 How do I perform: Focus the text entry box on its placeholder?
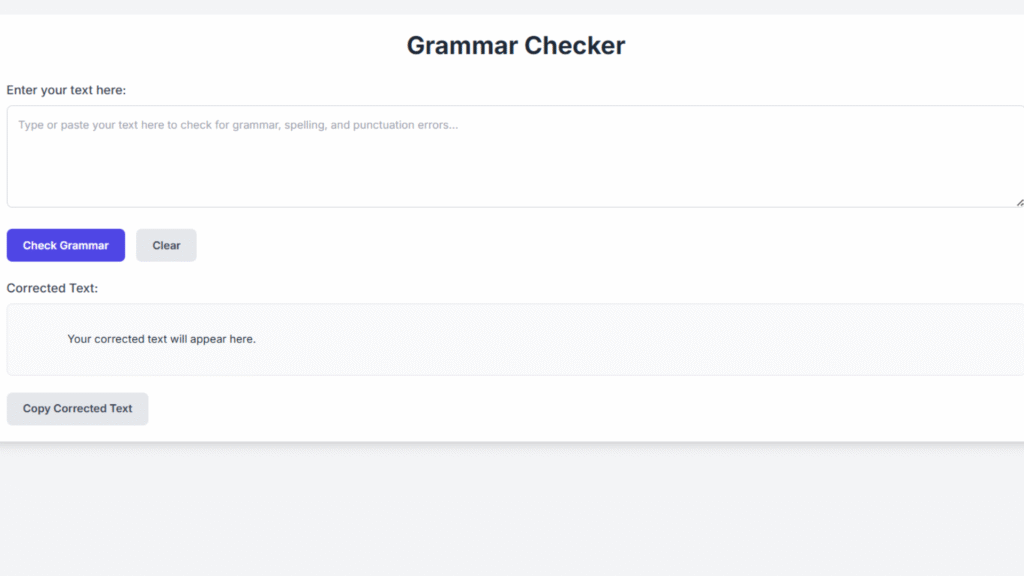pyautogui.click(x=238, y=125)
